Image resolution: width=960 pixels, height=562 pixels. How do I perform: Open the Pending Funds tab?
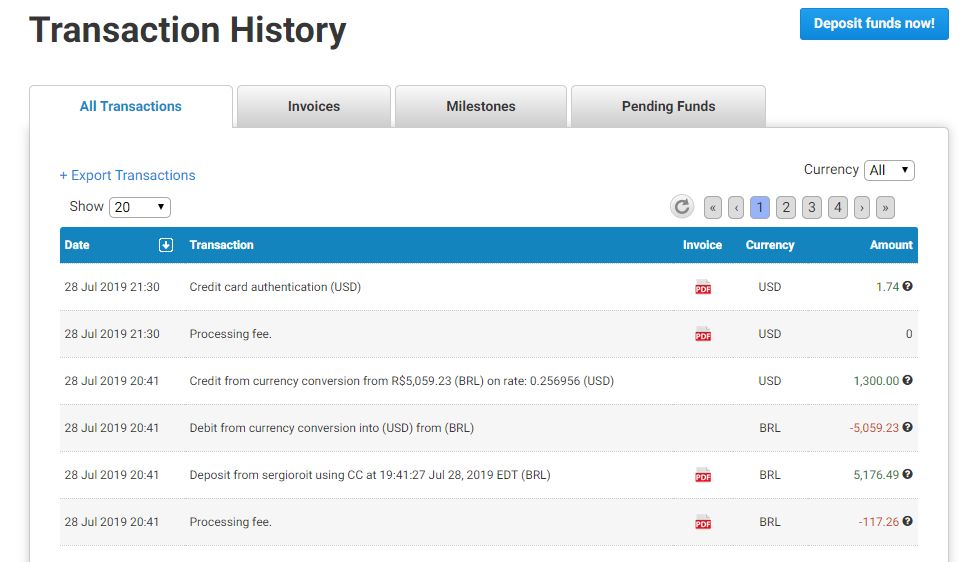click(668, 106)
